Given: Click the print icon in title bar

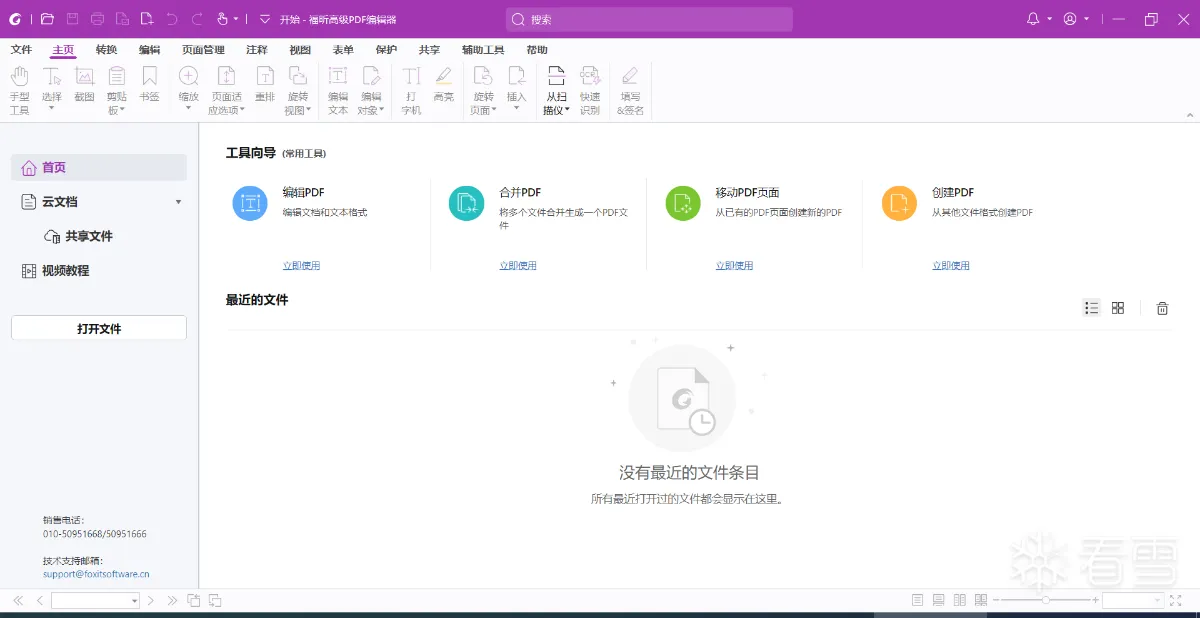Looking at the screenshot, I should point(97,19).
